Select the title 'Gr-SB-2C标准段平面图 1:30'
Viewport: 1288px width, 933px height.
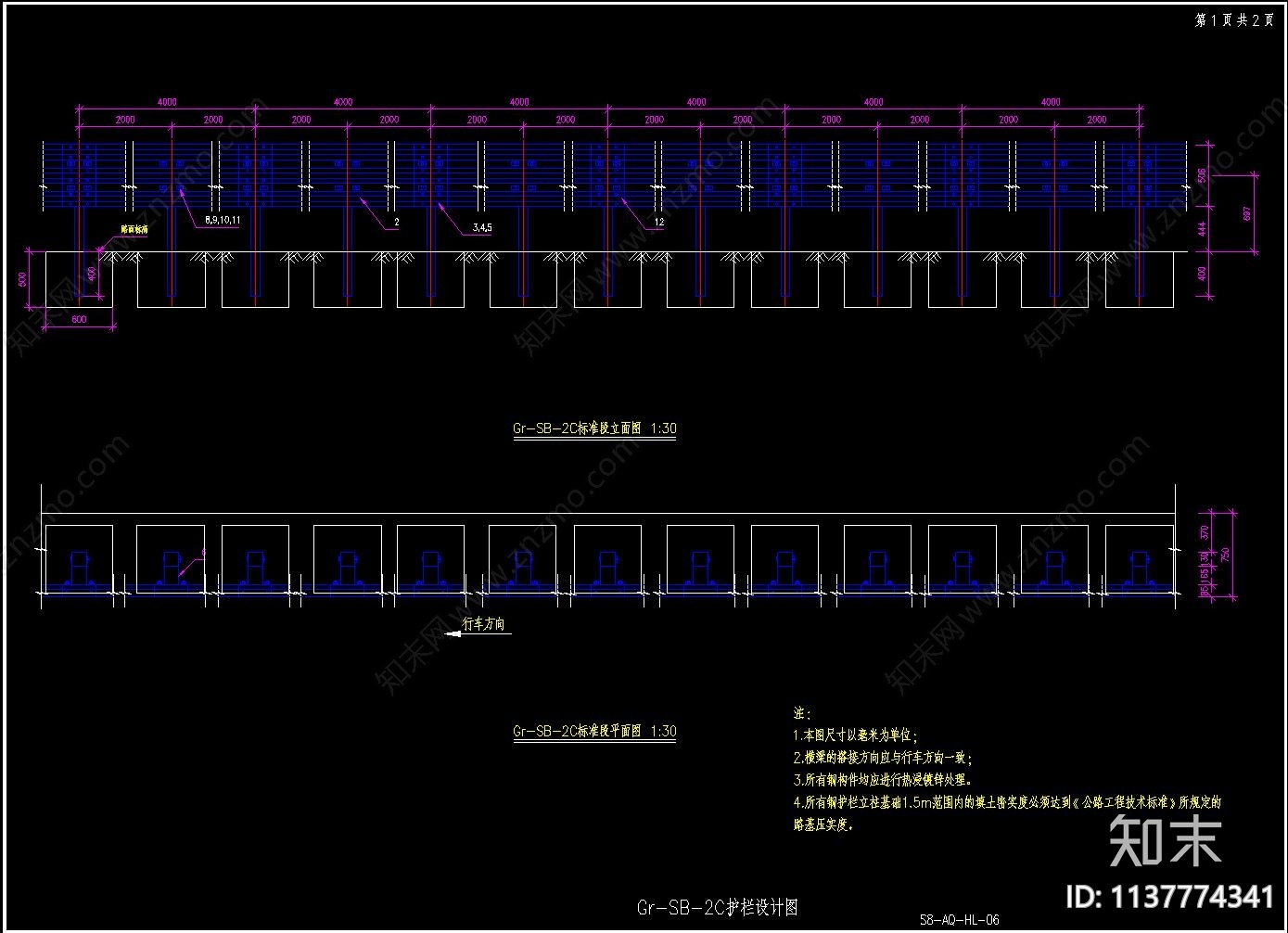(x=594, y=731)
